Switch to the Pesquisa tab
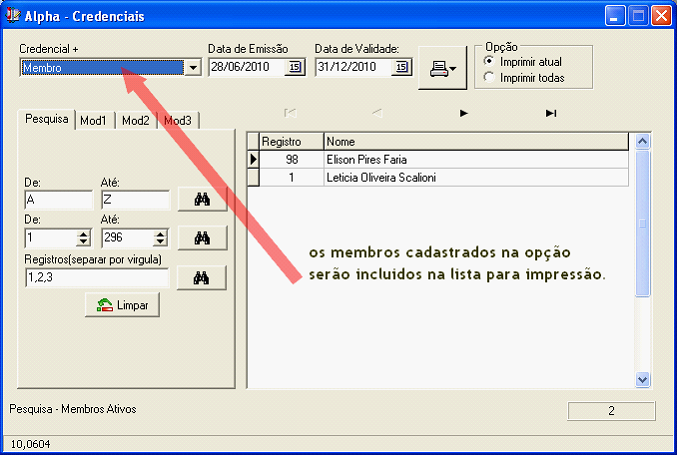Image resolution: width=678 pixels, height=456 pixels. (47, 119)
